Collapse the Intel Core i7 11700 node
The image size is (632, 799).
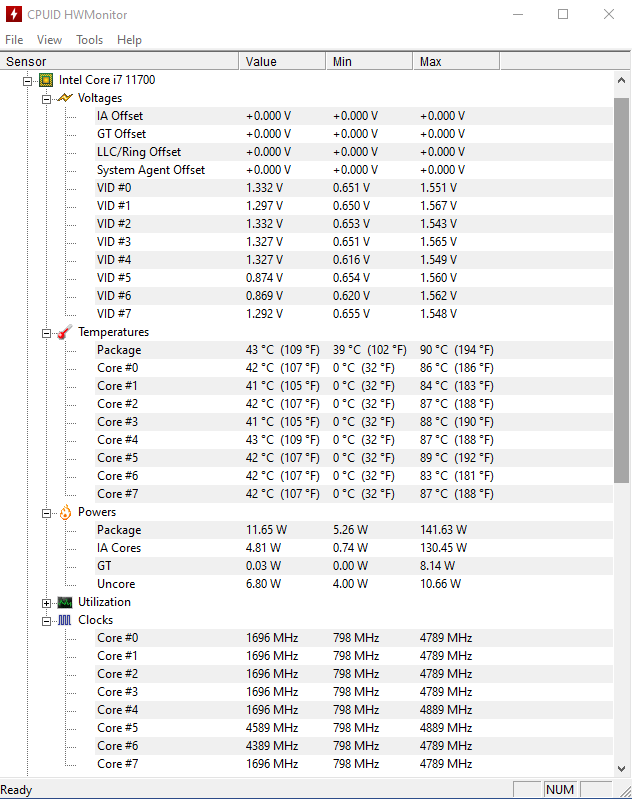28,80
